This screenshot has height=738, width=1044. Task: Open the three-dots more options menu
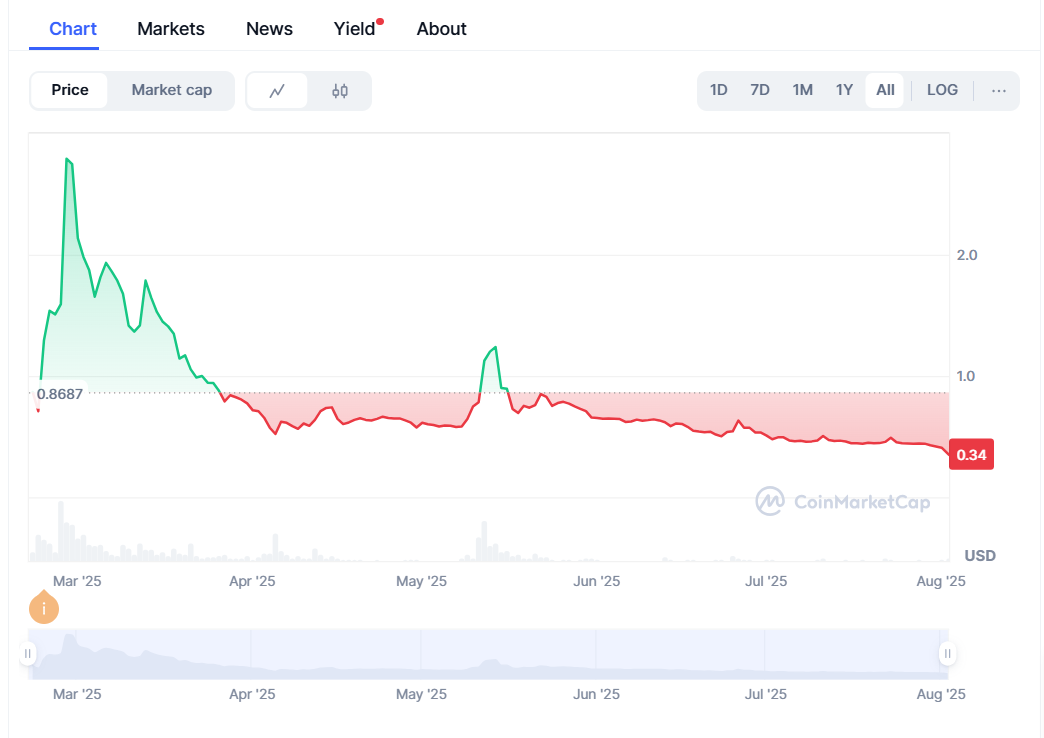point(998,90)
